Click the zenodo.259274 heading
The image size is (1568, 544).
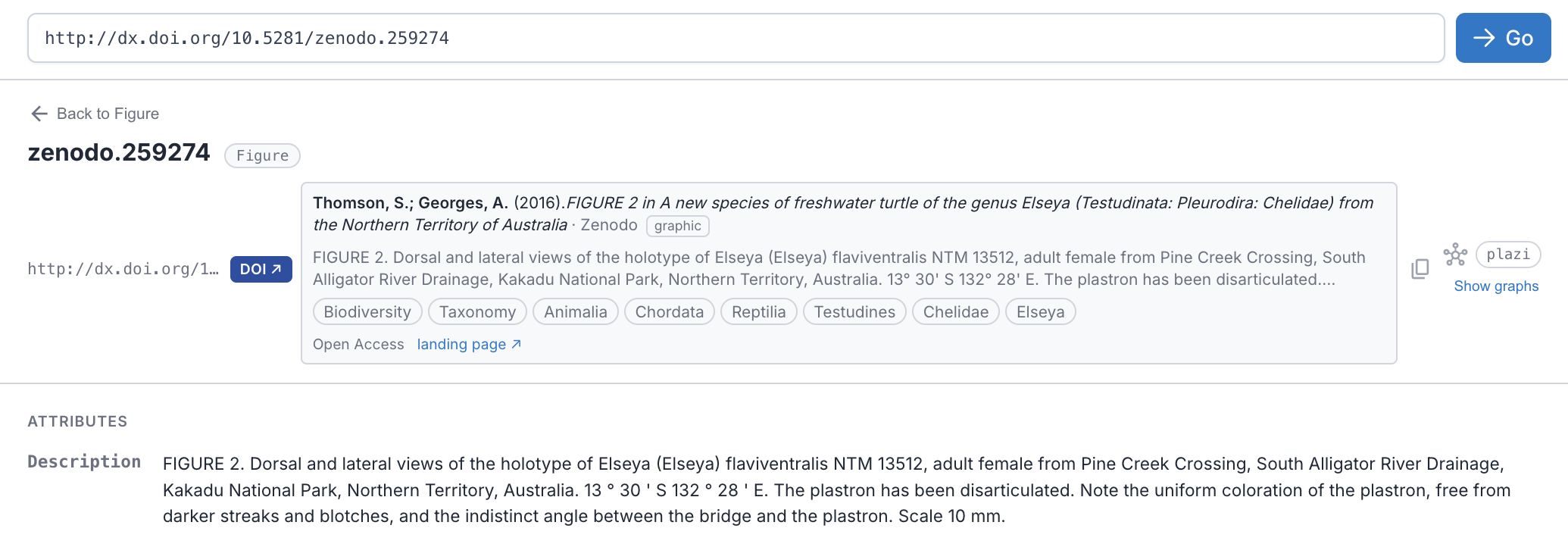[119, 152]
